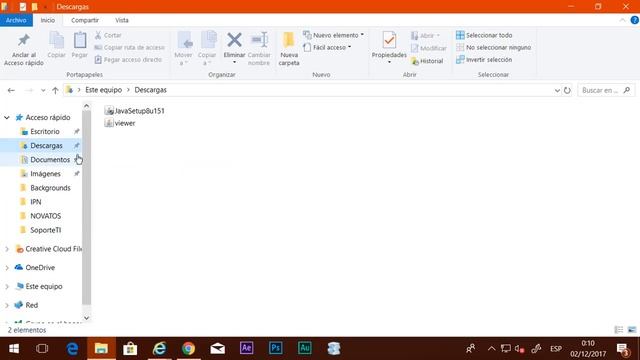Select the viewer file
The width and height of the screenshot is (640, 360).
tap(120, 123)
